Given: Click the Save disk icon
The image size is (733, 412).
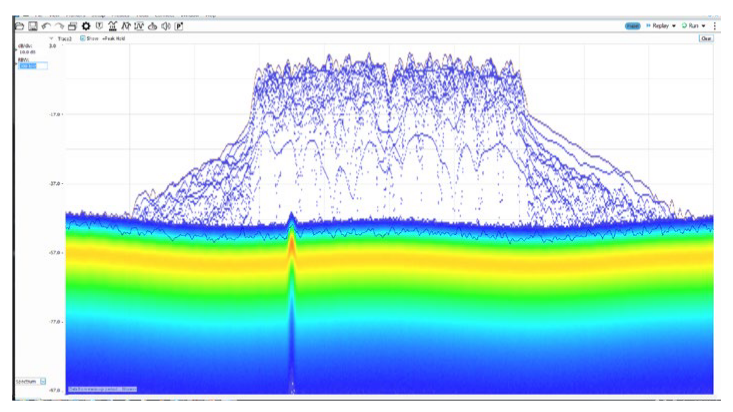Looking at the screenshot, I should 33,25.
